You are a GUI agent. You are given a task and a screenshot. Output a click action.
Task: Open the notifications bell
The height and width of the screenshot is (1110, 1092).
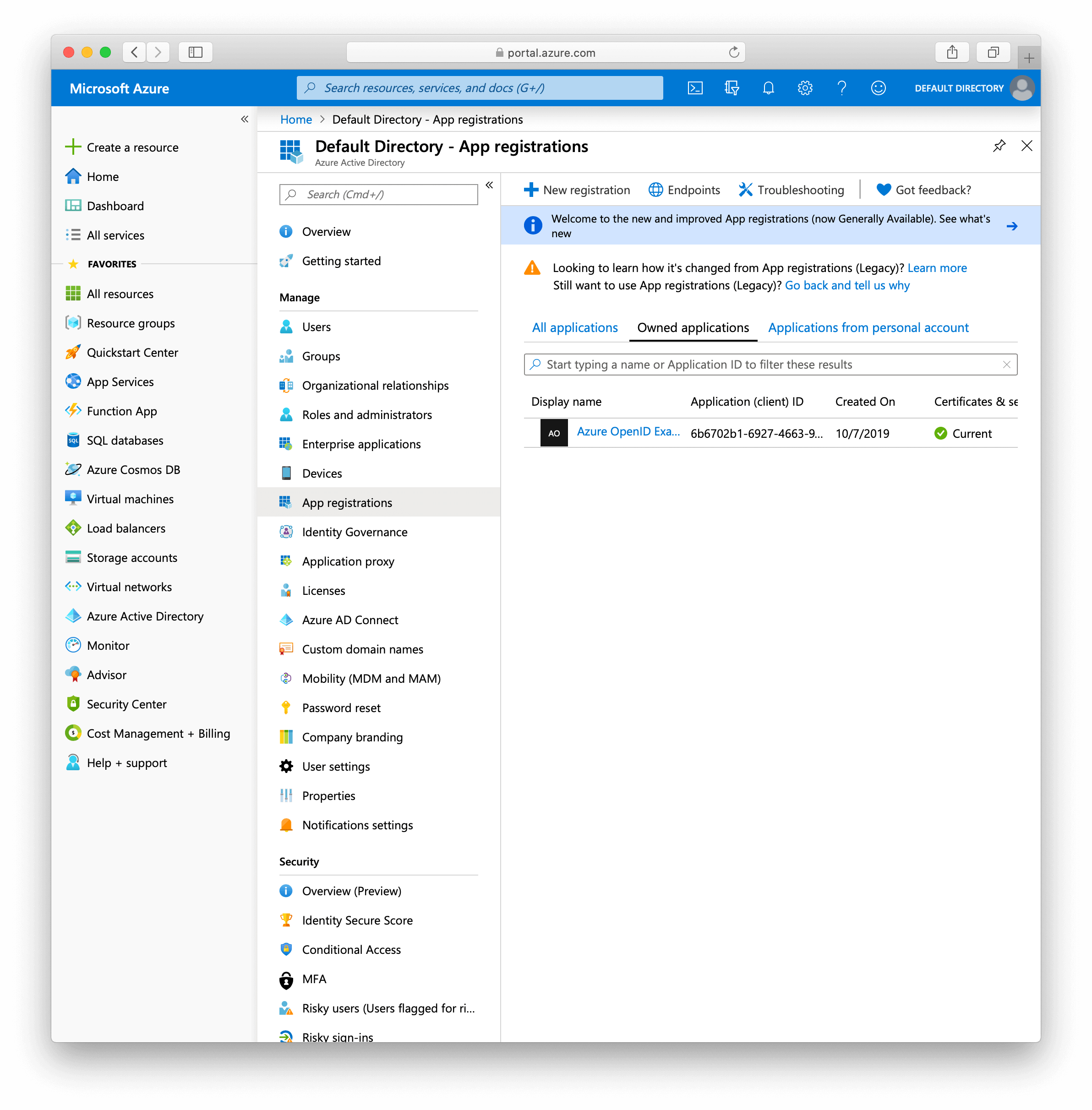coord(769,88)
